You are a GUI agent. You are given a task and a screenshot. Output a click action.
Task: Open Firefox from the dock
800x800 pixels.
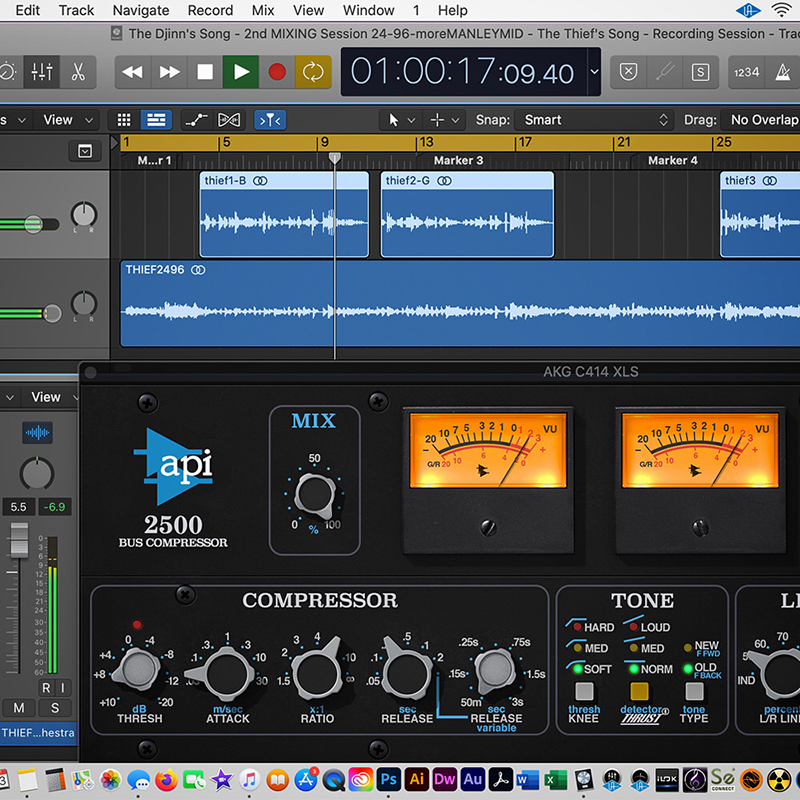(166, 780)
